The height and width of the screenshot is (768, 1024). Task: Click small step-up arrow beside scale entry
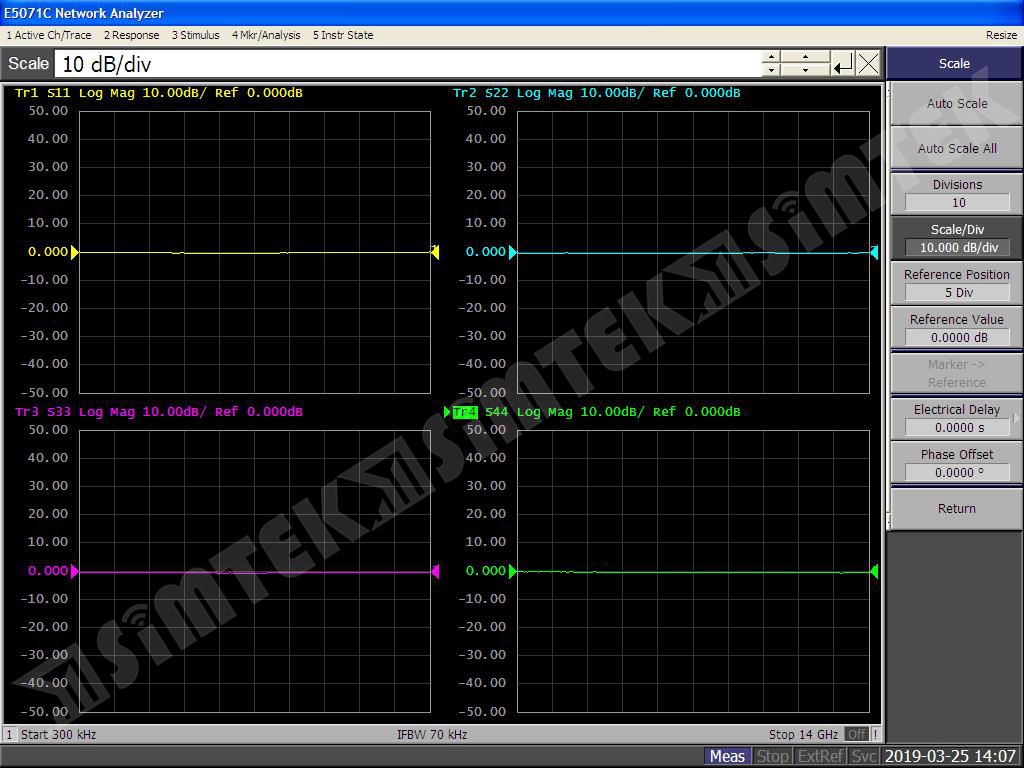pos(770,58)
